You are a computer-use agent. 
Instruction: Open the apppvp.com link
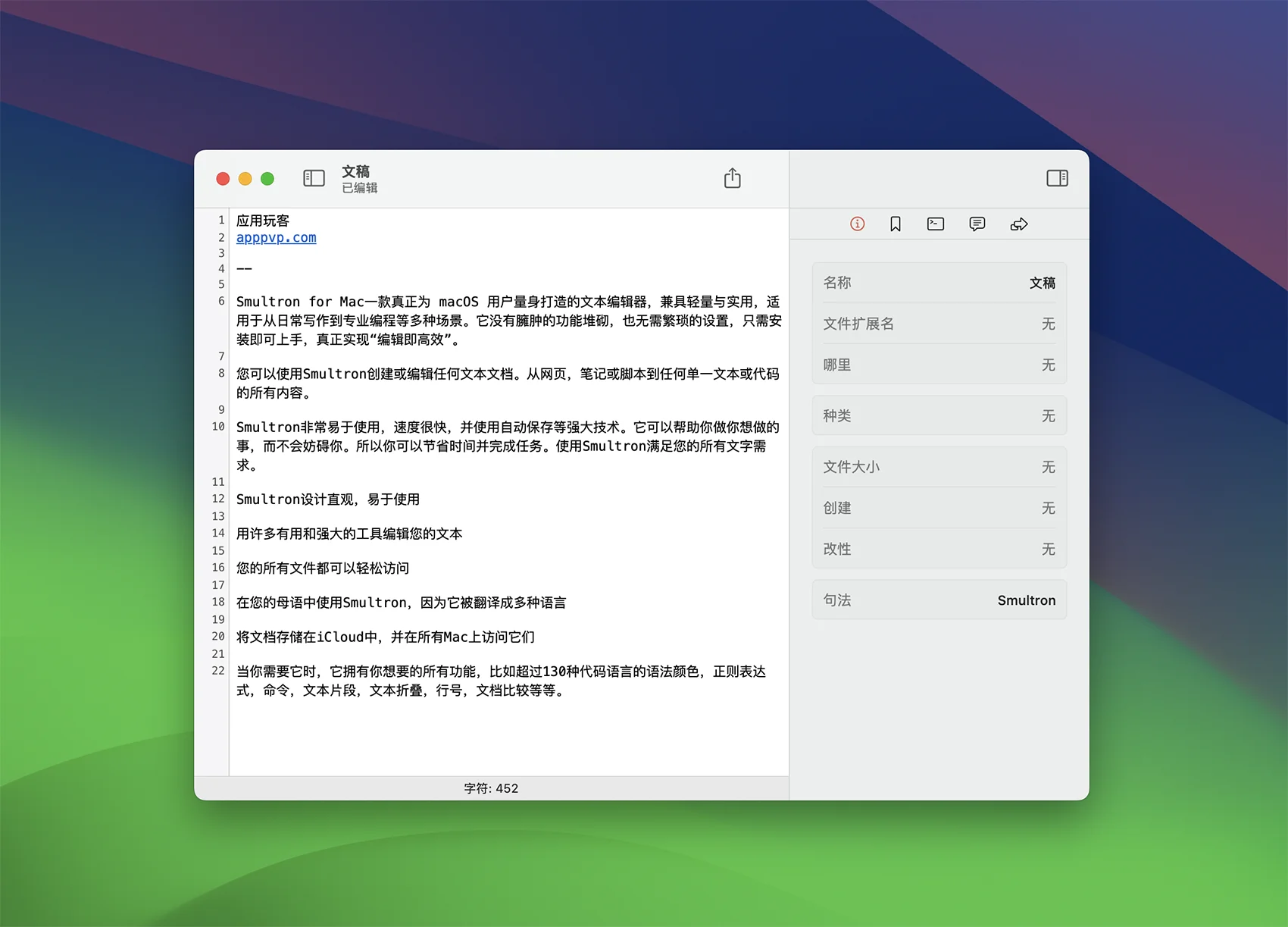pyautogui.click(x=277, y=237)
